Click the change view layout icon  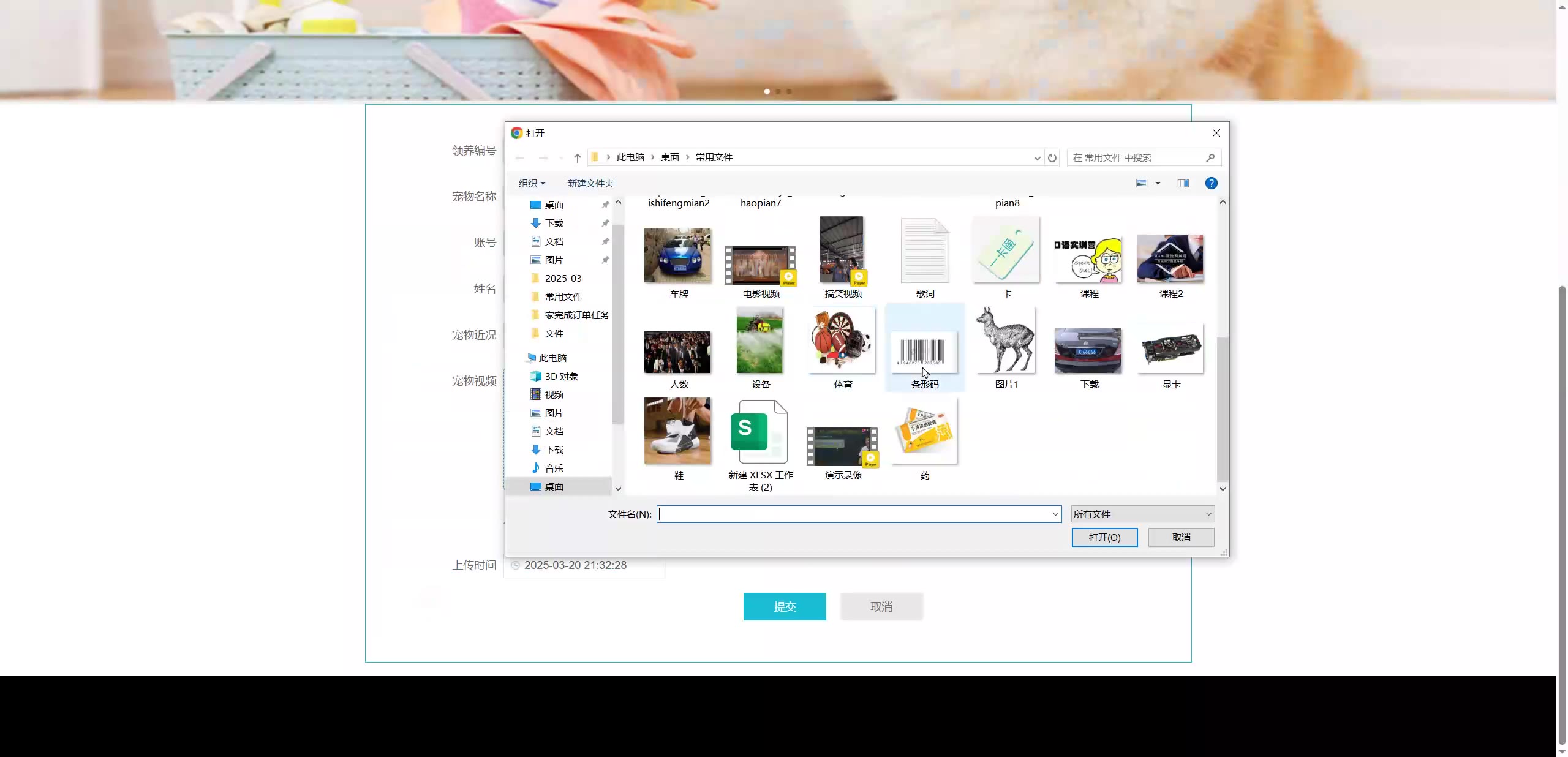coord(1142,183)
